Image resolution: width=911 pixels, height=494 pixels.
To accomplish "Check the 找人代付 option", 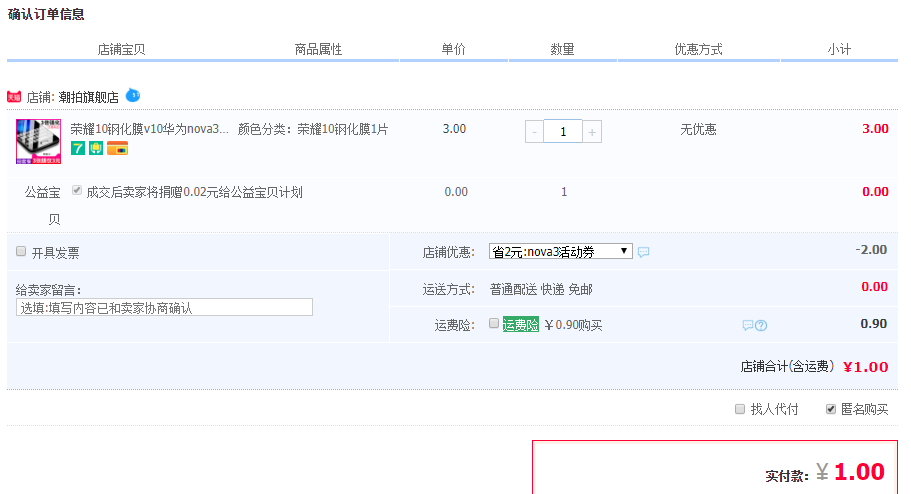I will point(740,409).
